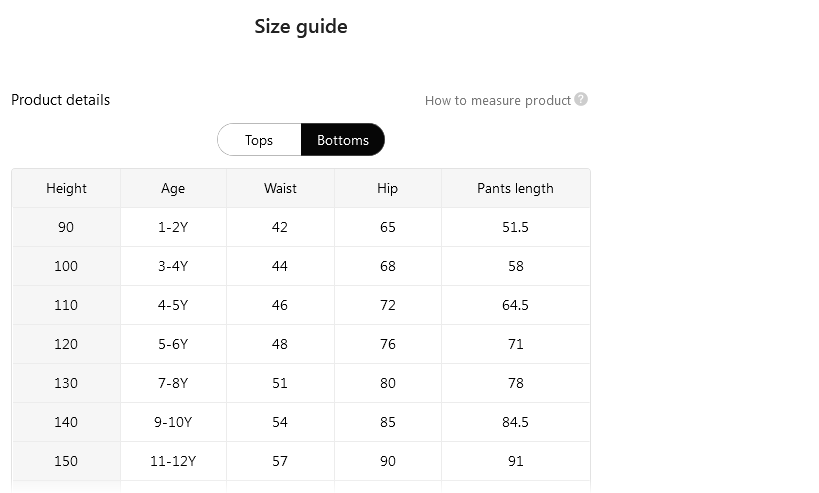Click the Height column header

point(66,188)
